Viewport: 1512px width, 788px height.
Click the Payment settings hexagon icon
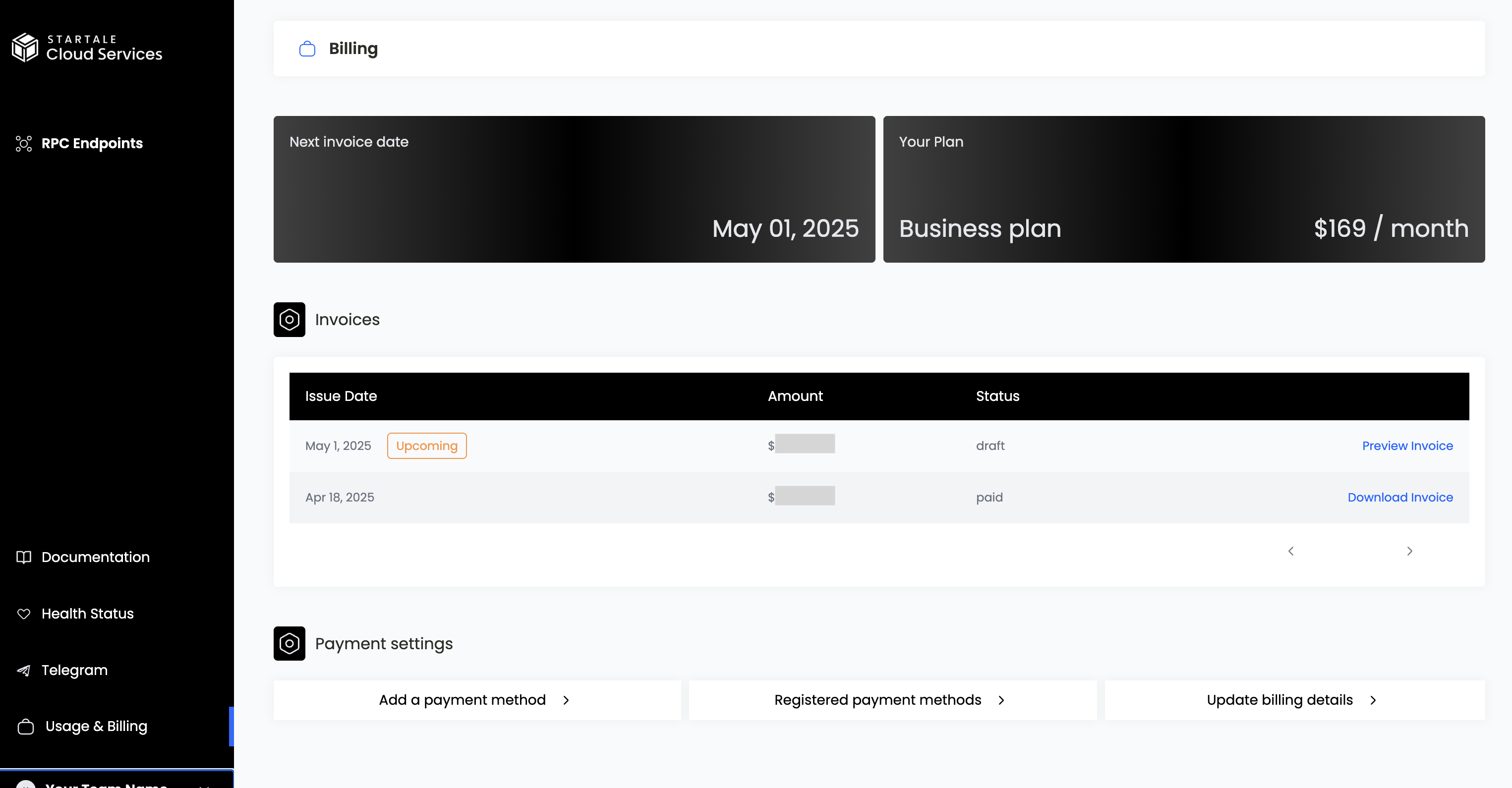click(x=289, y=644)
